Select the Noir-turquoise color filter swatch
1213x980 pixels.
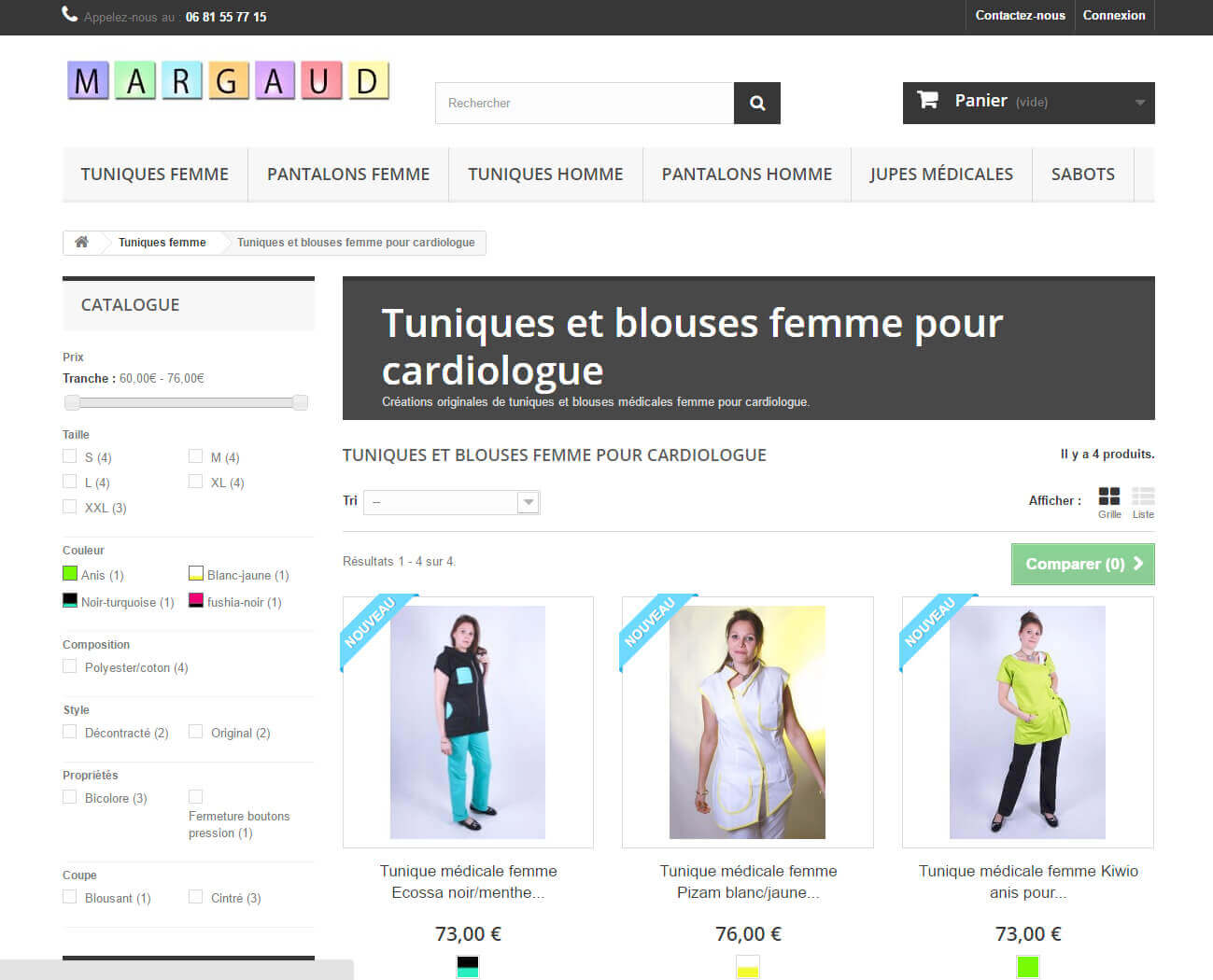tap(70, 601)
